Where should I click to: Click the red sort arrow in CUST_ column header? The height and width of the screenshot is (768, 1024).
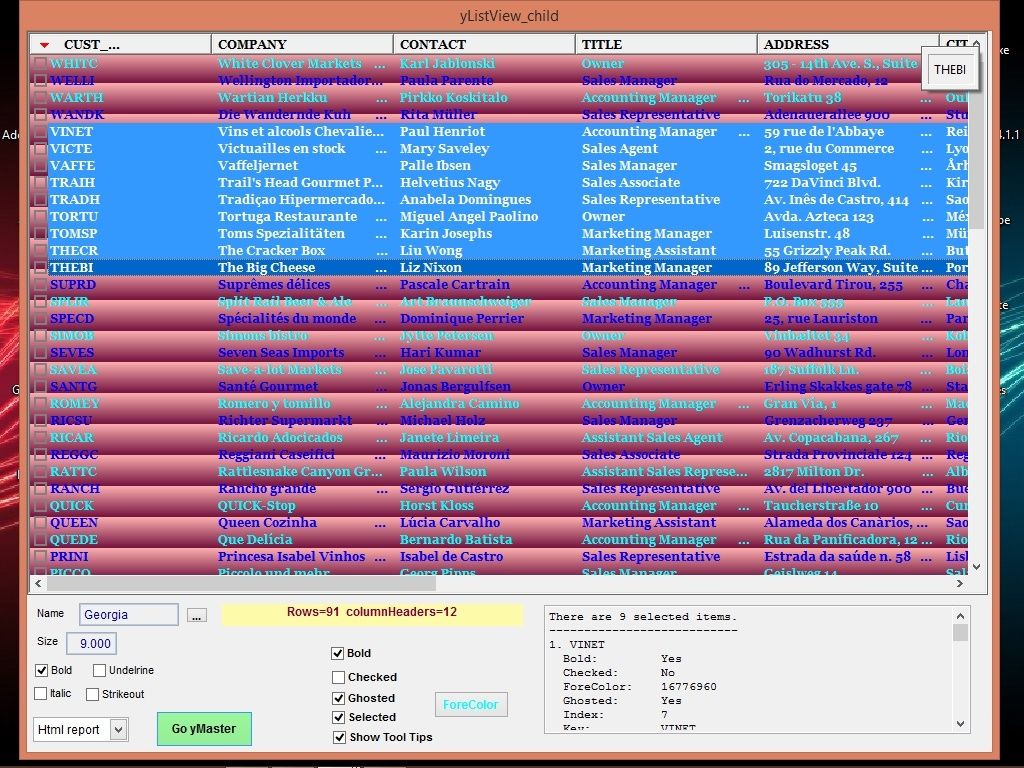[42, 44]
